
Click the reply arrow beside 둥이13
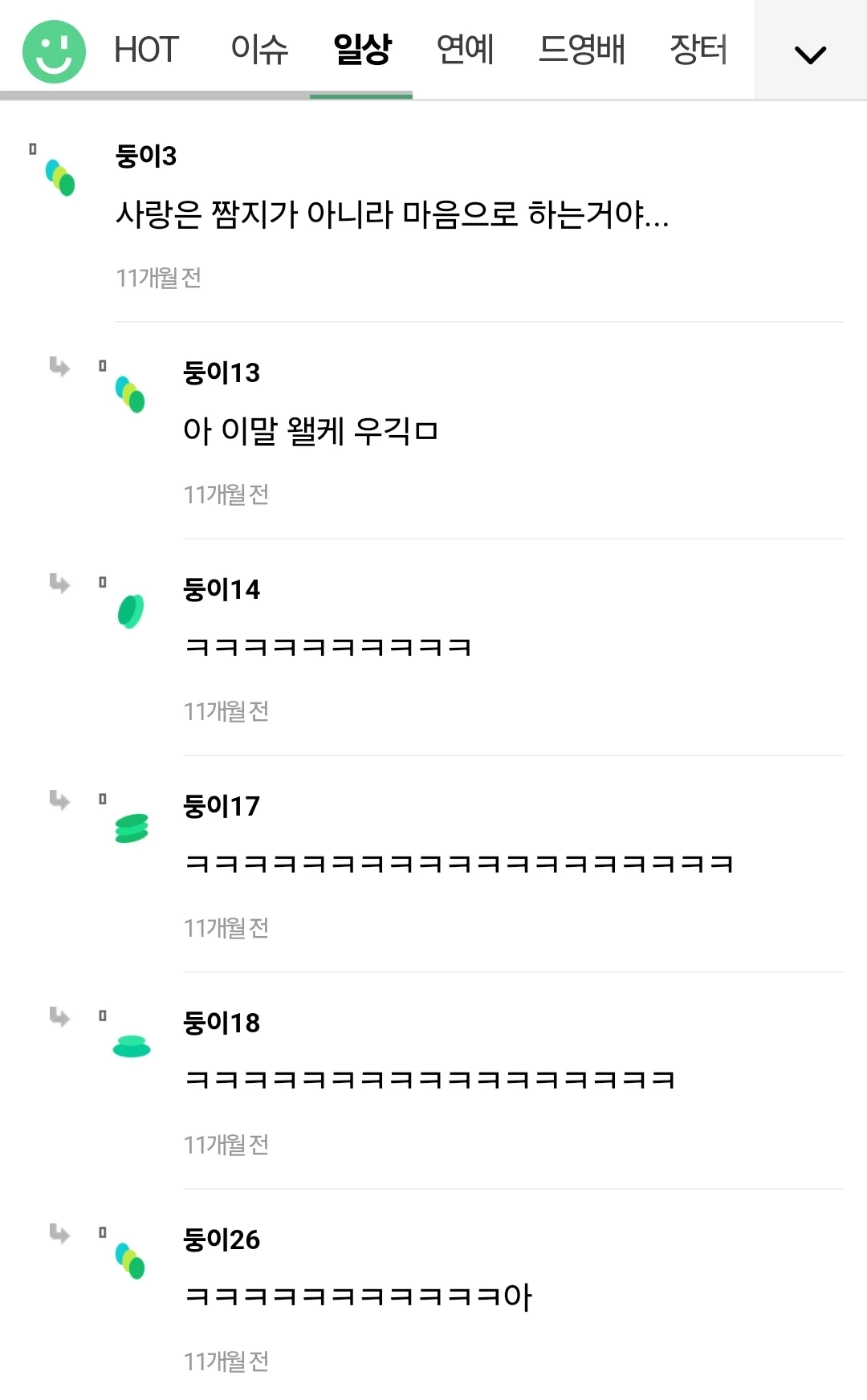point(59,367)
